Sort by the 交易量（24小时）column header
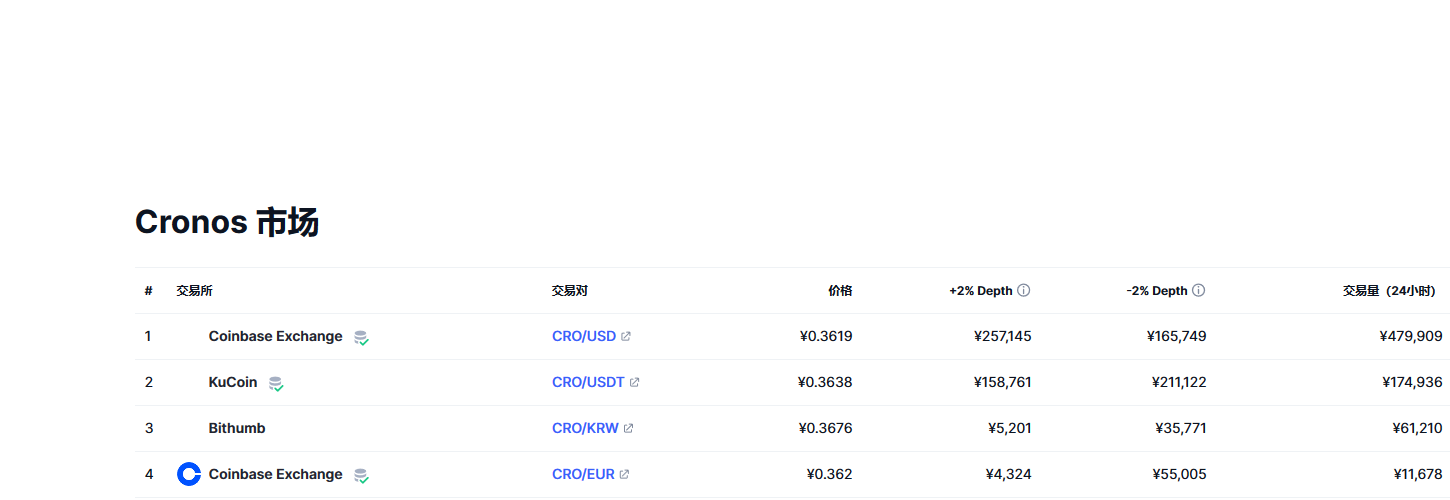Image resolution: width=1450 pixels, height=500 pixels. [1389, 291]
